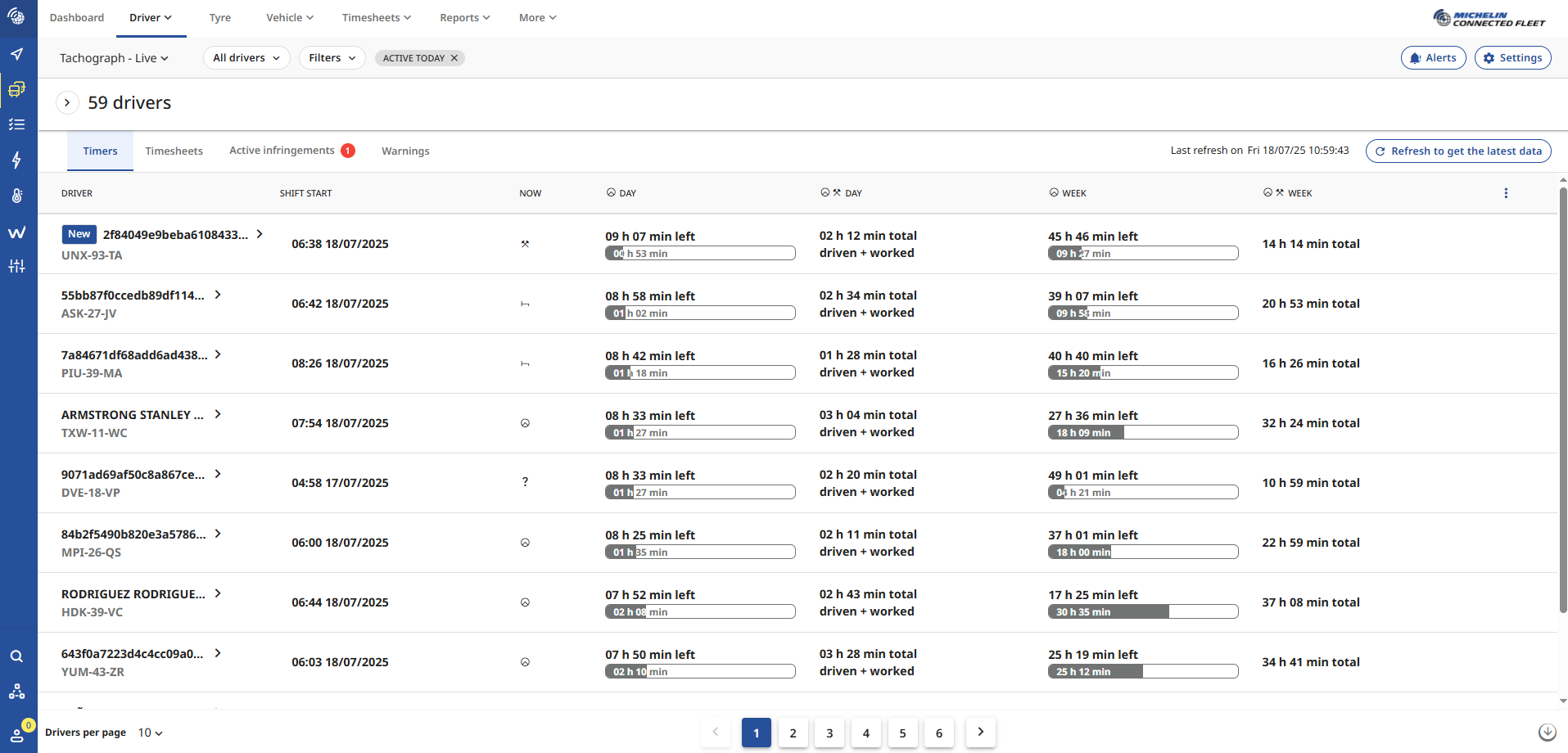Open the All drivers dropdown
Viewport: 1568px width, 753px height.
click(246, 58)
